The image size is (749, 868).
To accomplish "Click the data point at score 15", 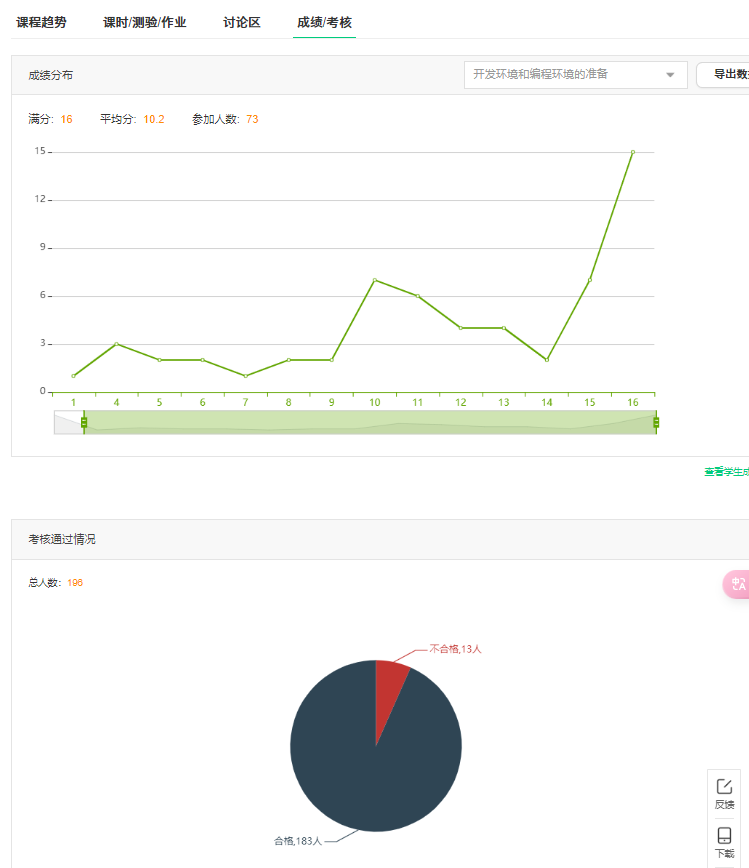I will [x=590, y=280].
